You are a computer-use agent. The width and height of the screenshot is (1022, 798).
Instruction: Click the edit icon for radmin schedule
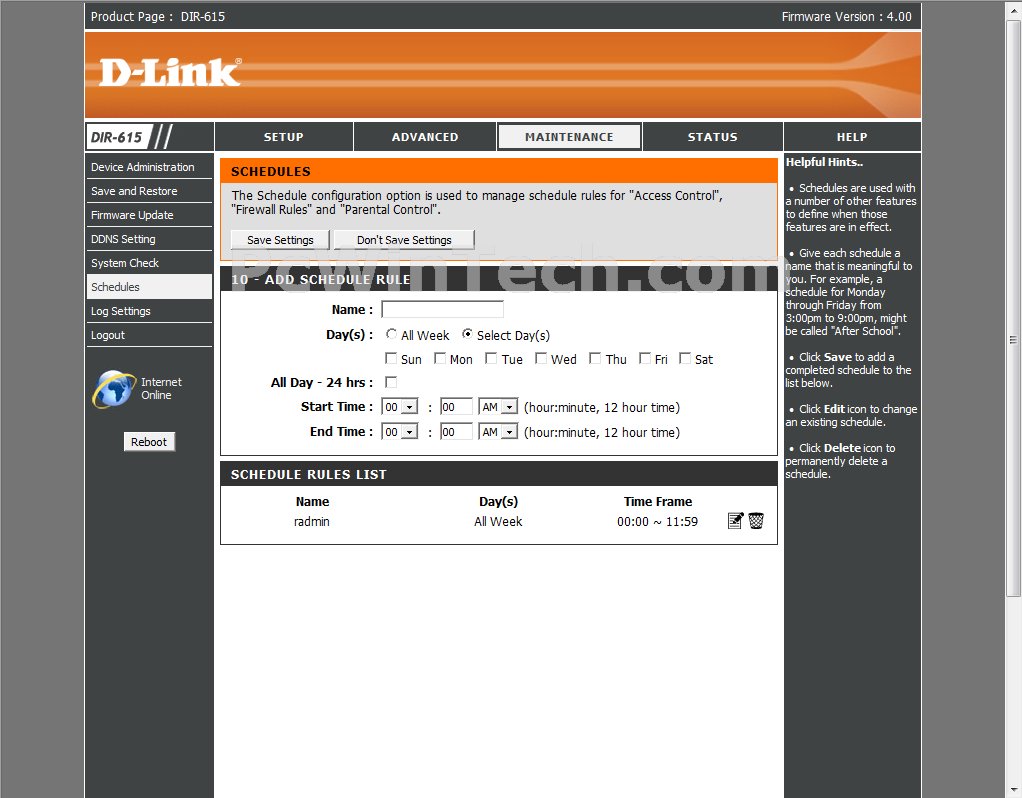tap(735, 521)
